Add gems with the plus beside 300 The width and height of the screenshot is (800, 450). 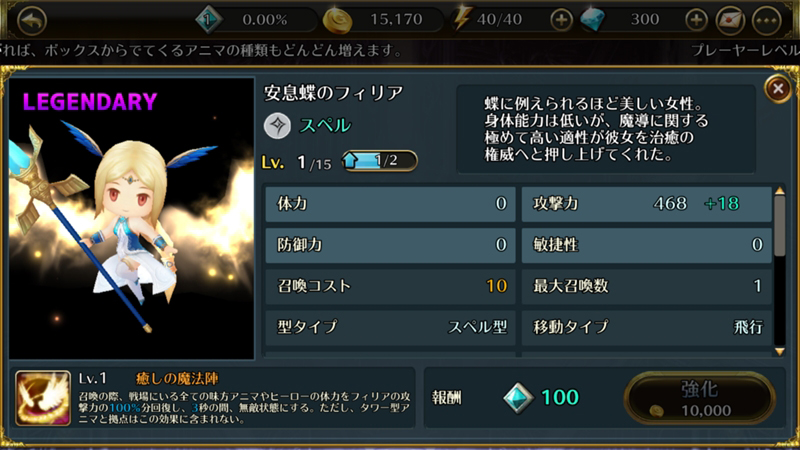point(696,20)
